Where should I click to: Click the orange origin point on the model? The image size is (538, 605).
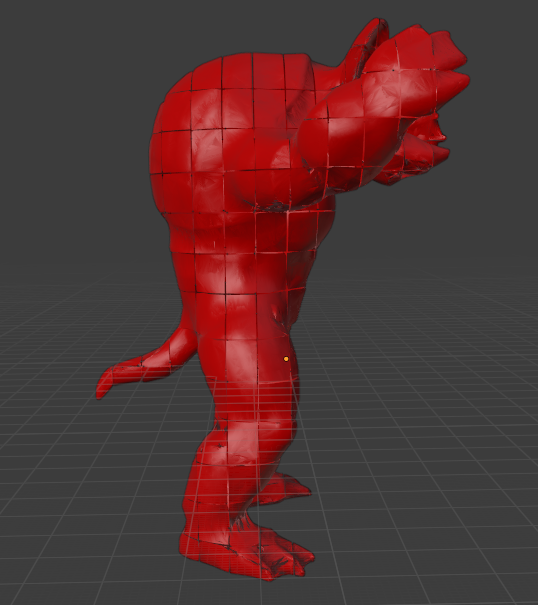[286, 359]
